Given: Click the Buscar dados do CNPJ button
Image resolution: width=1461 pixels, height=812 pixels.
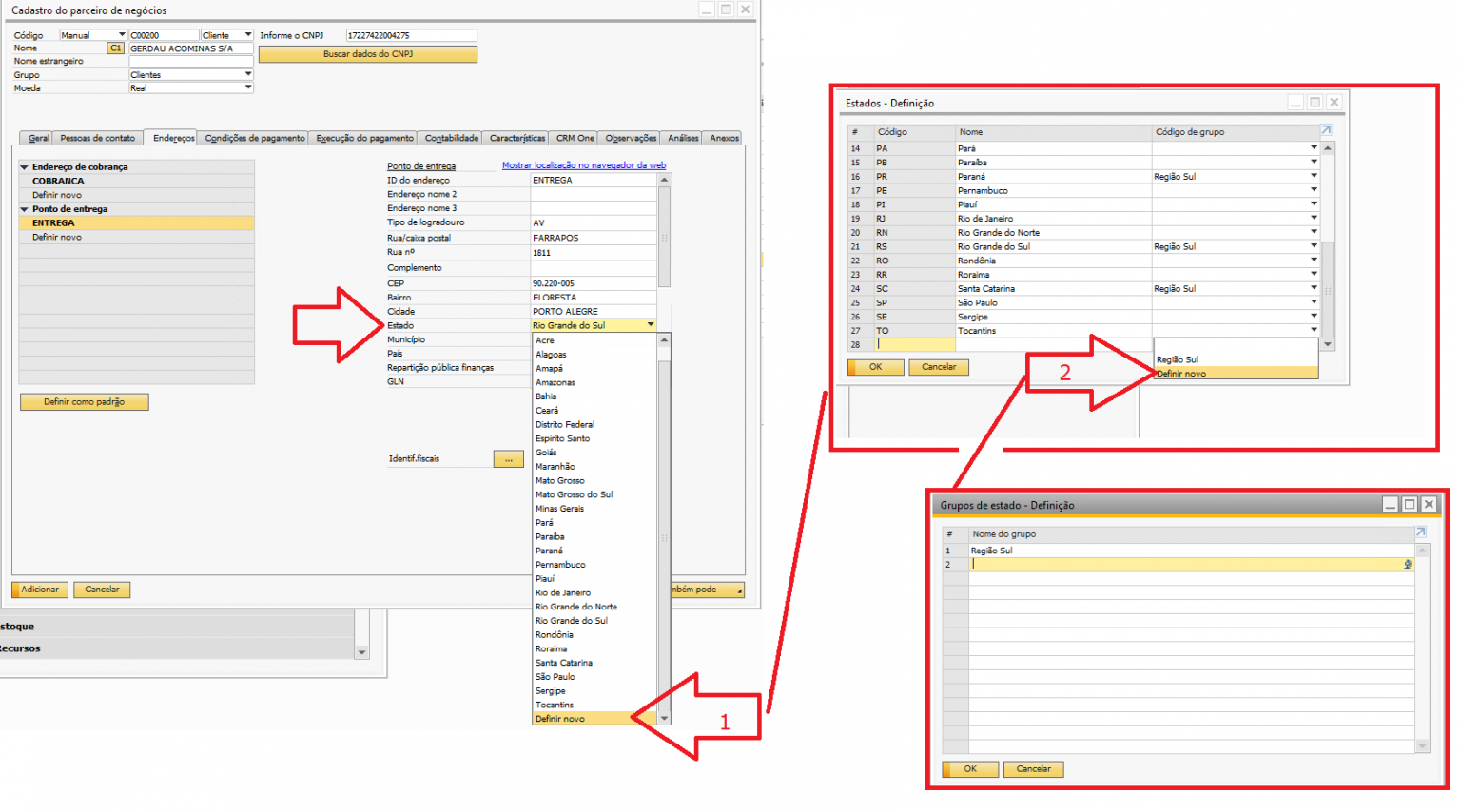Looking at the screenshot, I should pyautogui.click(x=367, y=54).
